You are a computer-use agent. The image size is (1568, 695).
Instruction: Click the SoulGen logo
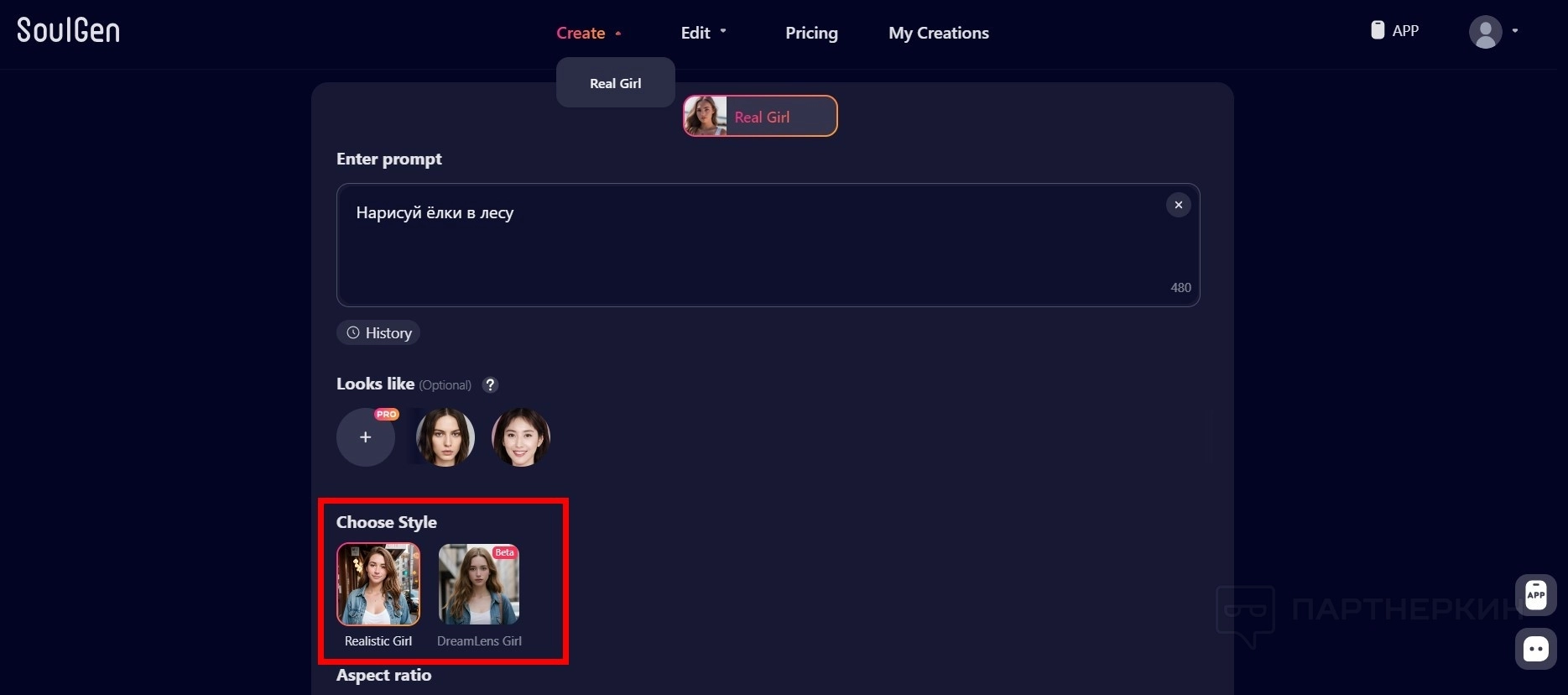68,30
